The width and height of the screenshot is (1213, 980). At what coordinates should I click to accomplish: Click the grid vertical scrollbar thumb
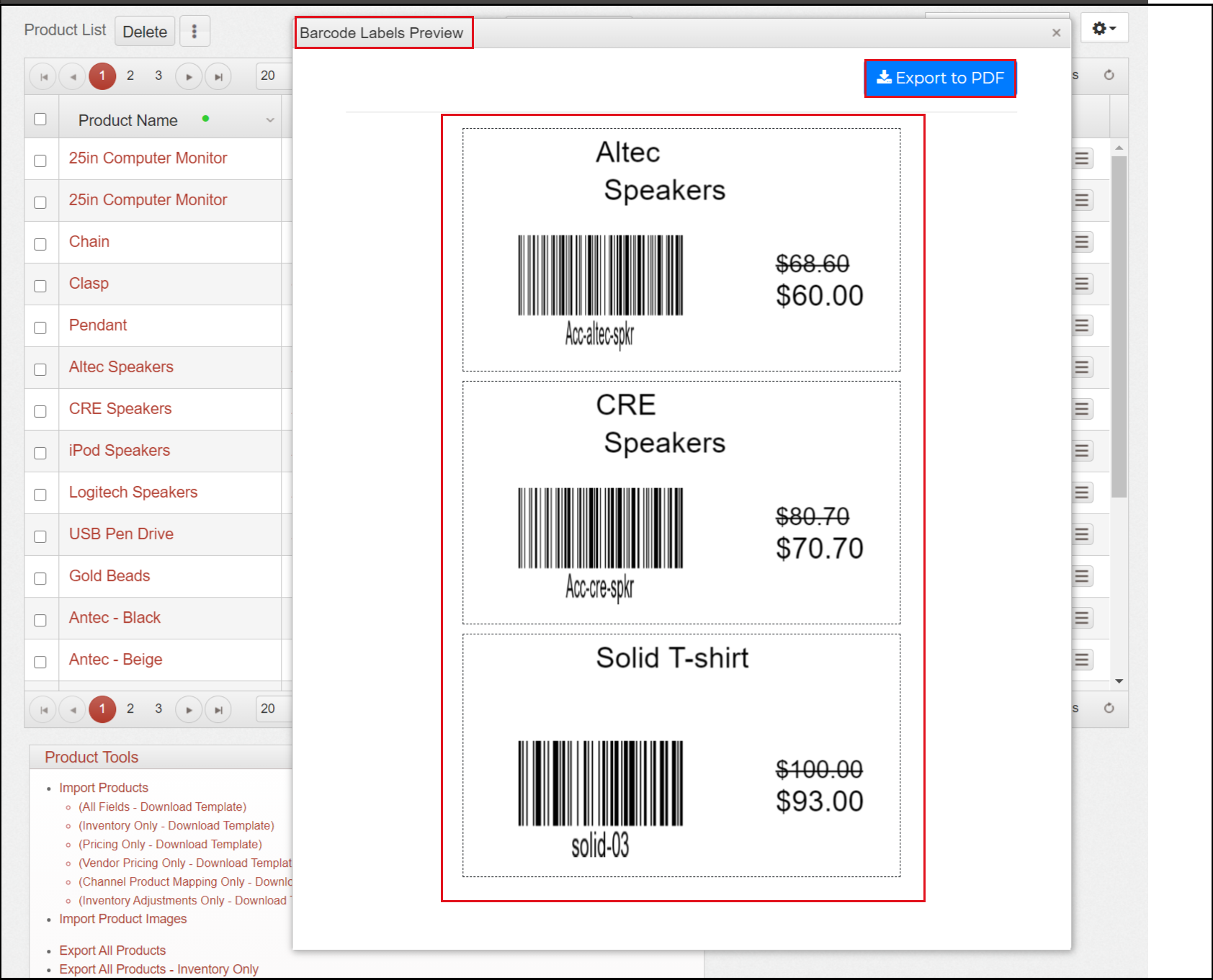[x=1119, y=326]
